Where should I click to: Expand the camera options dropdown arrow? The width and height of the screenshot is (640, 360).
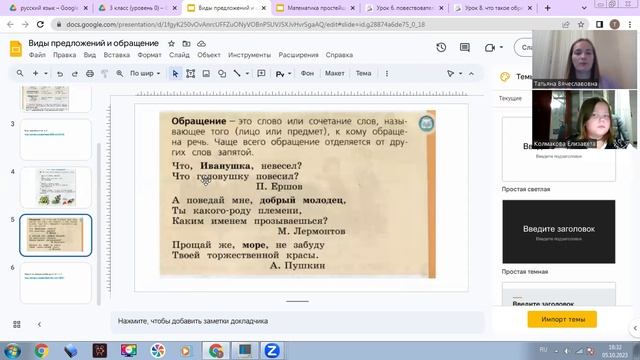click(x=501, y=47)
